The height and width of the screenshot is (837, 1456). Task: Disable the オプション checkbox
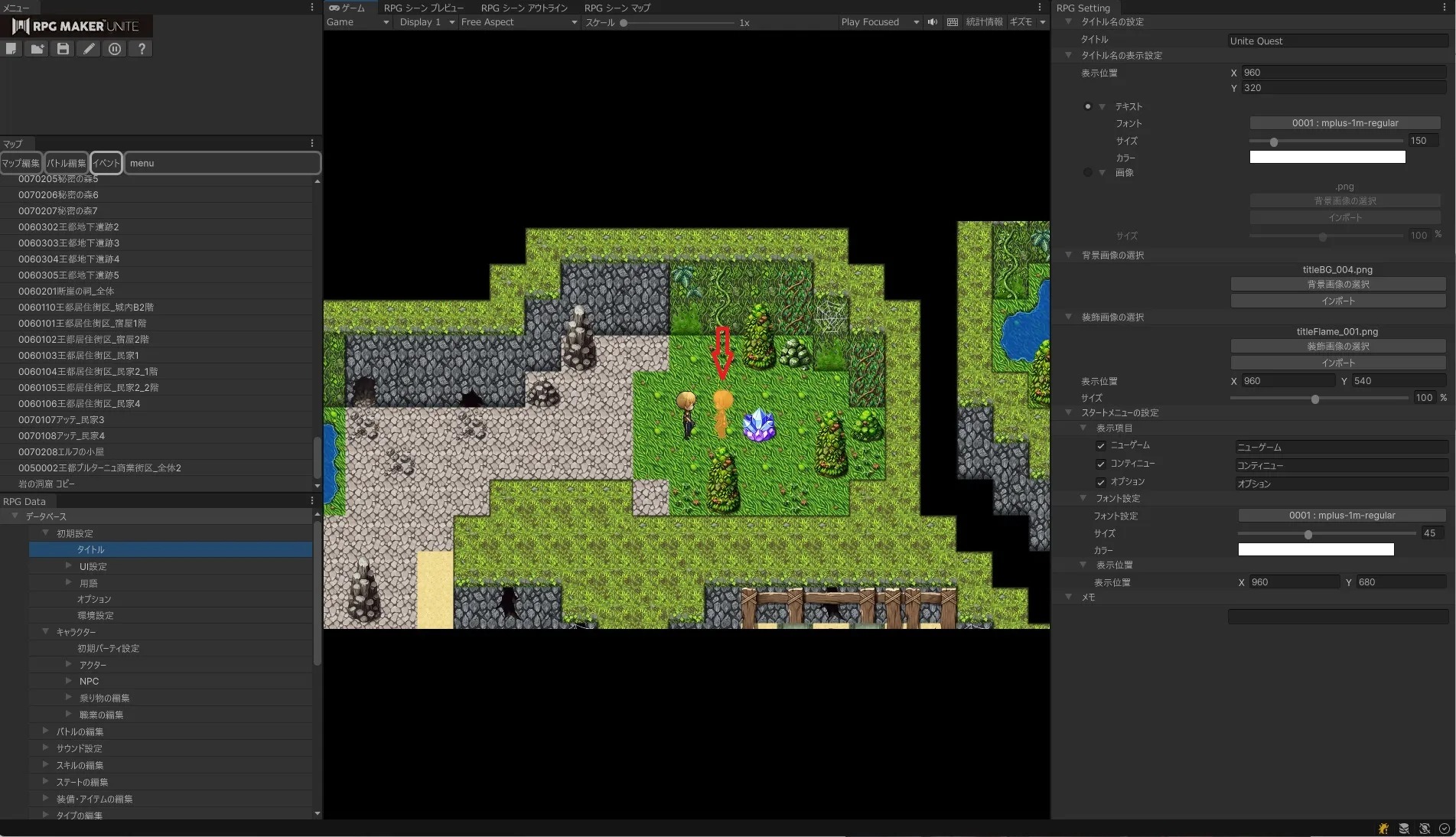click(1101, 483)
